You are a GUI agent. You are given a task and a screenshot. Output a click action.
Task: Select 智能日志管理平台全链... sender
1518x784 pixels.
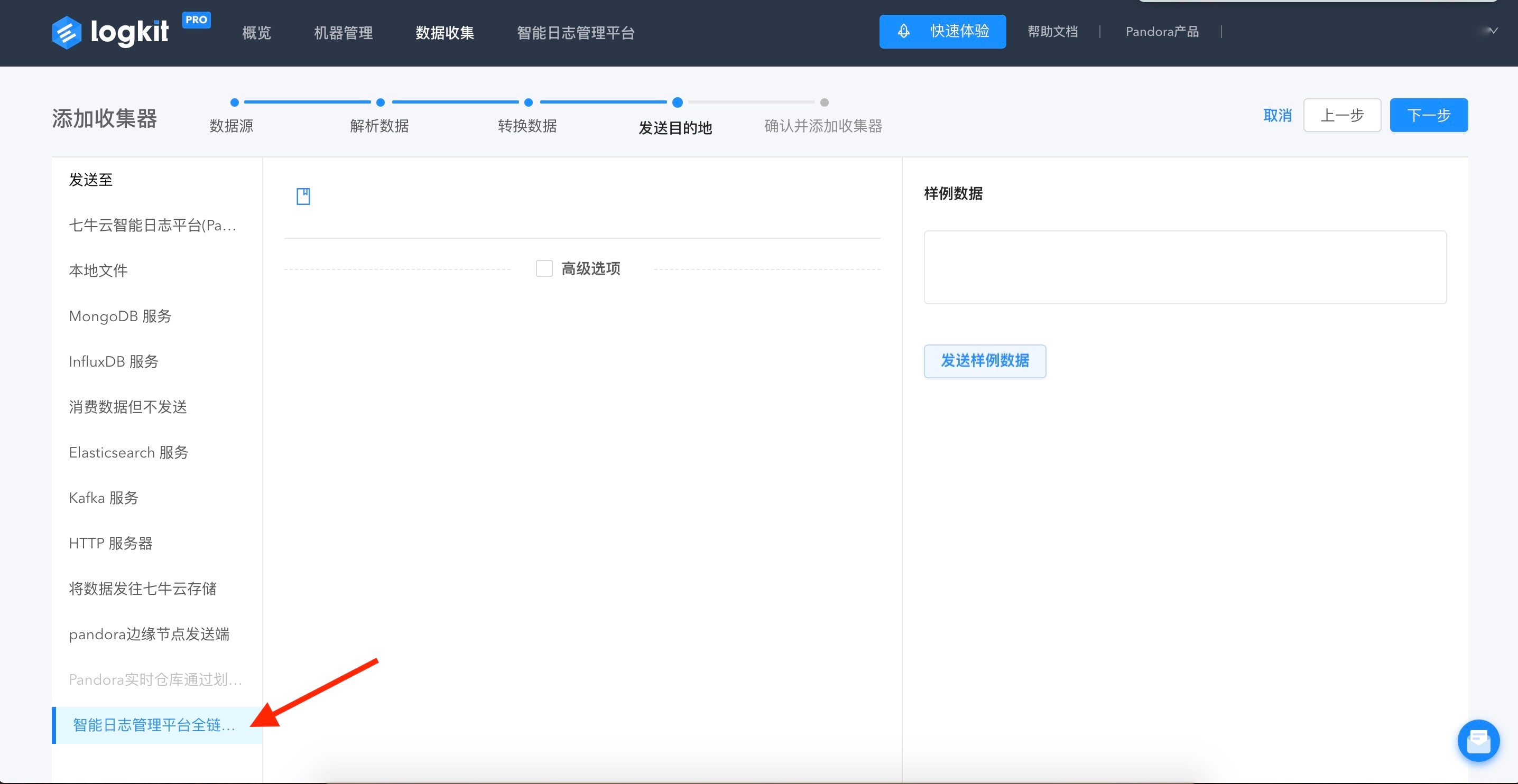point(157,725)
